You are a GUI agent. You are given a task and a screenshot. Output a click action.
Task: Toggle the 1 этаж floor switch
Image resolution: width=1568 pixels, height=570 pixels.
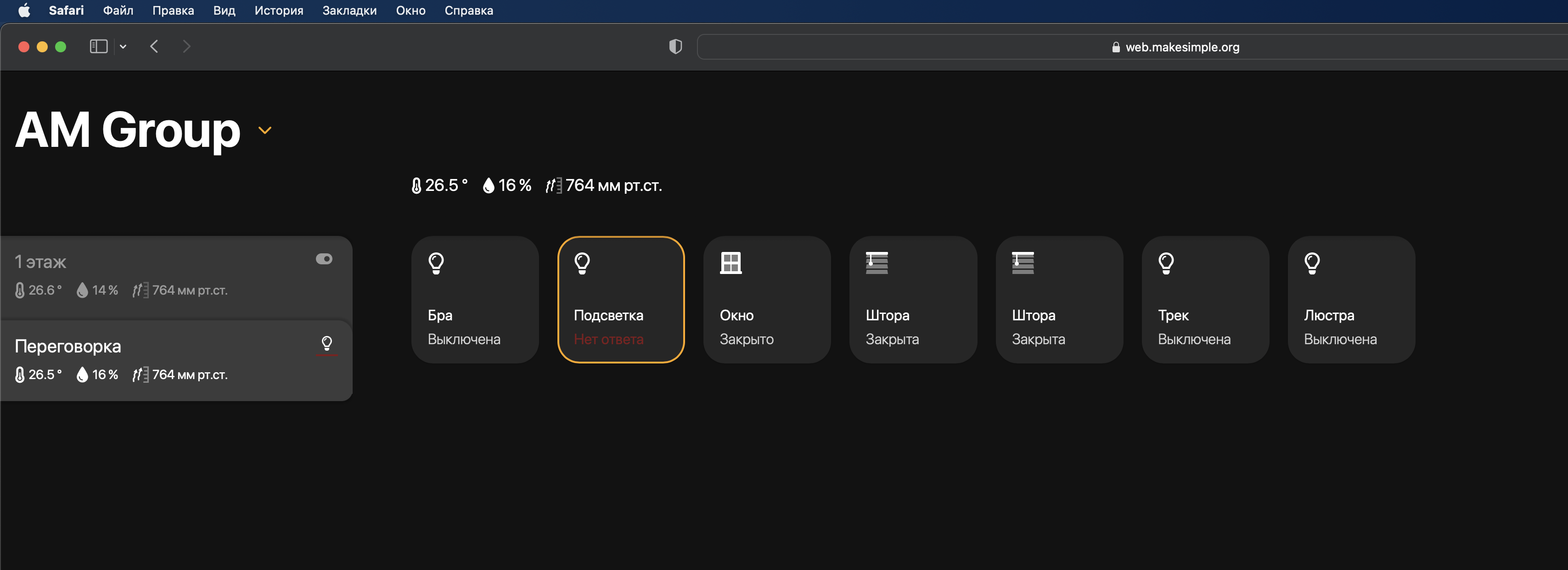(324, 259)
